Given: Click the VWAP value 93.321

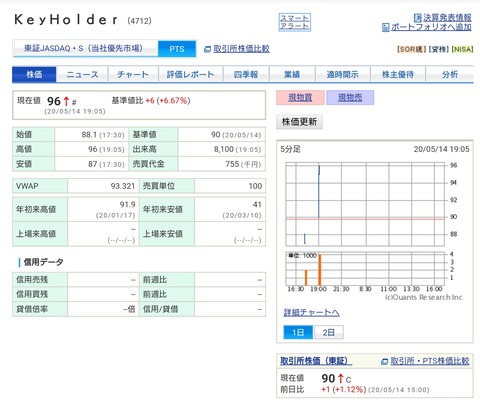Looking at the screenshot, I should [123, 186].
